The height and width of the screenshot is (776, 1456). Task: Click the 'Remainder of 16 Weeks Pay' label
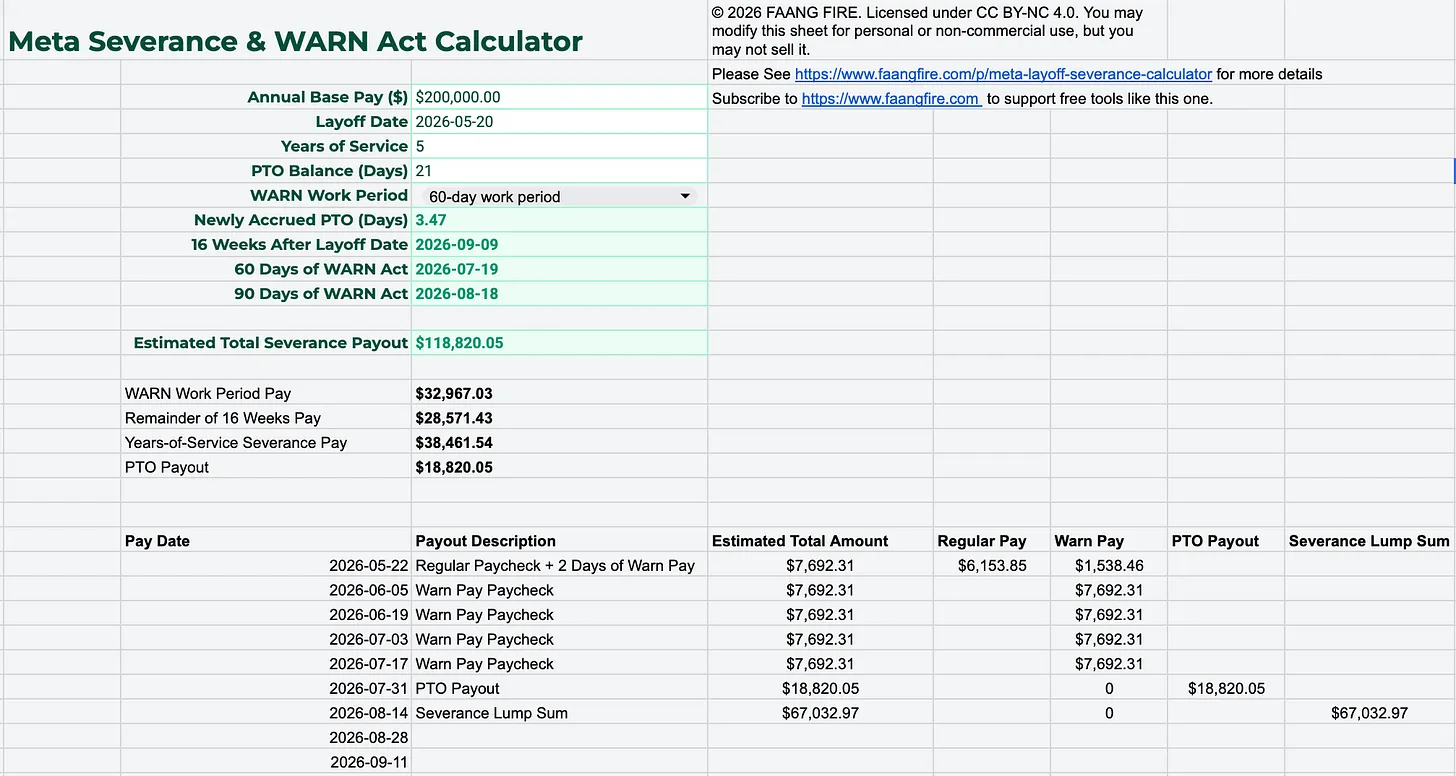tap(223, 418)
